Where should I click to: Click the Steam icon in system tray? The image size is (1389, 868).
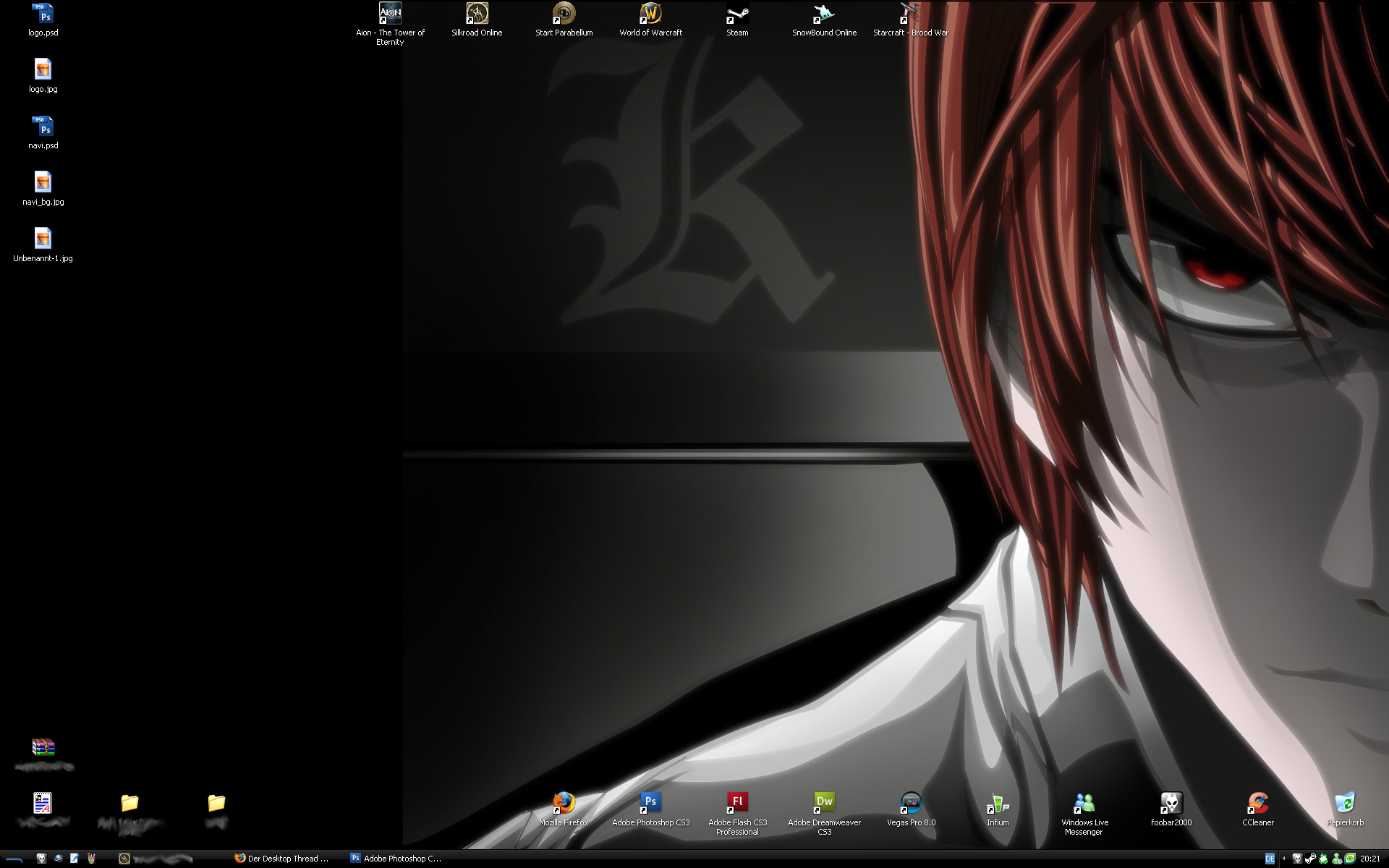click(1310, 859)
